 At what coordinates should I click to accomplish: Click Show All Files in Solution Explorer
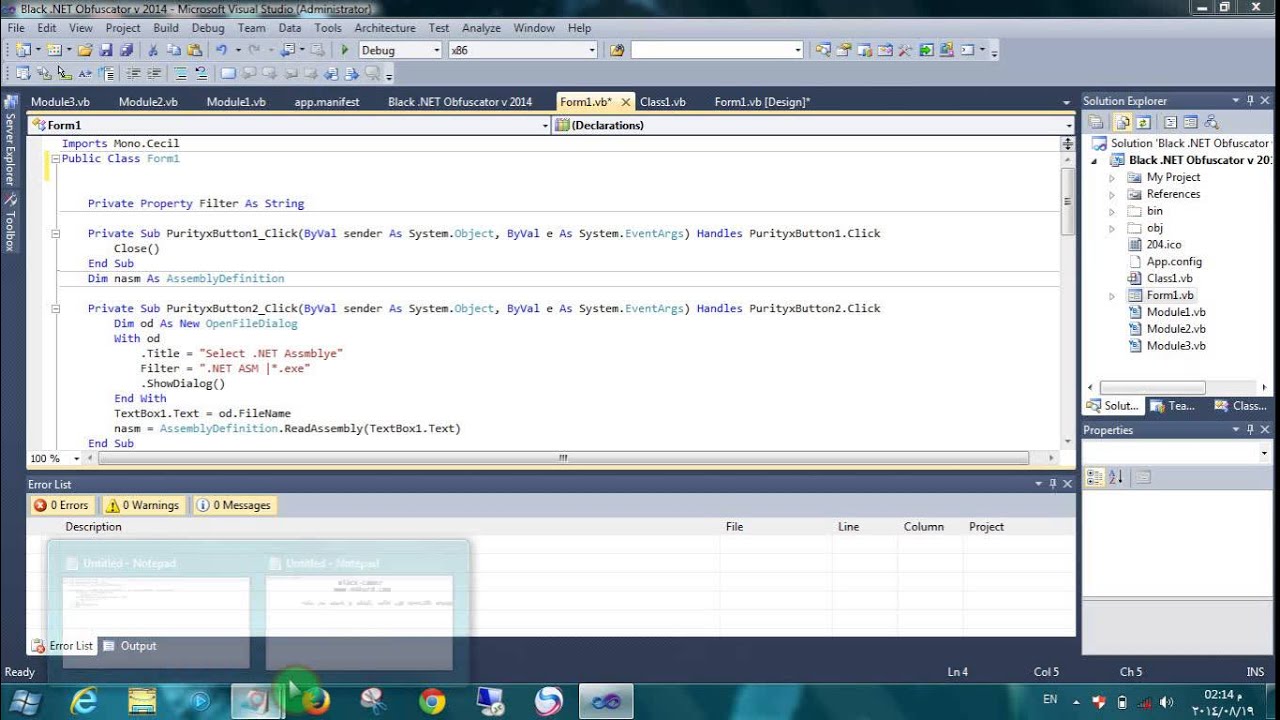[x=1123, y=122]
